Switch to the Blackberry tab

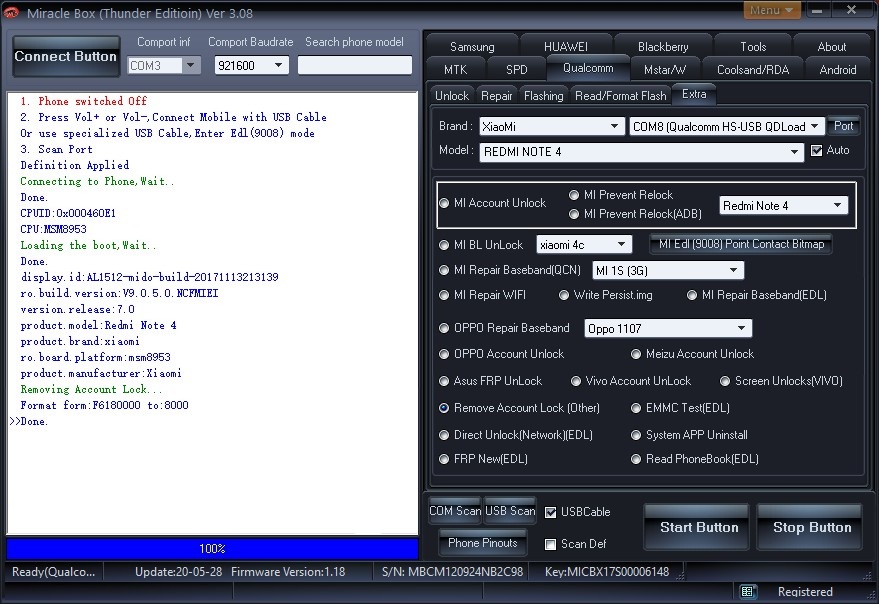pyautogui.click(x=663, y=47)
